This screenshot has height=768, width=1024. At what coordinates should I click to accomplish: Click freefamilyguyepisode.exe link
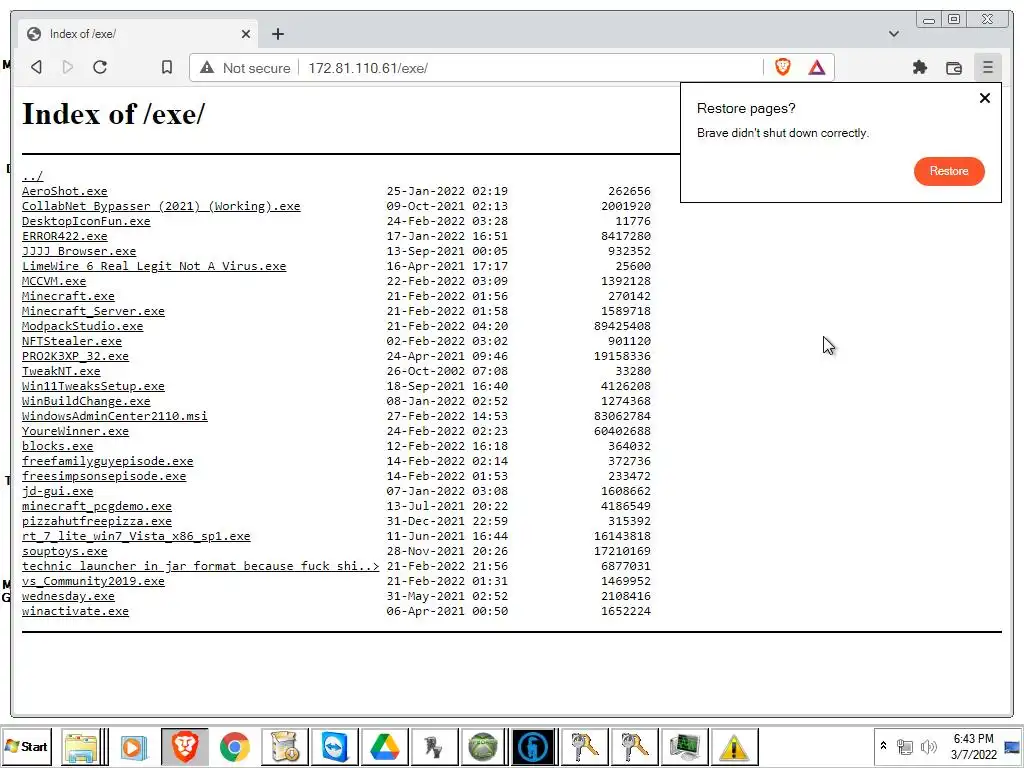click(x=108, y=462)
